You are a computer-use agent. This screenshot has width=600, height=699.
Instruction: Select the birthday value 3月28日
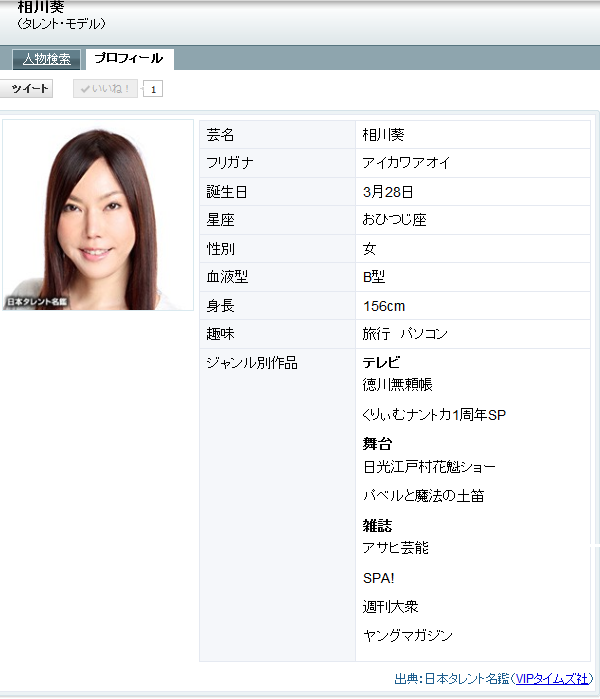[x=388, y=192]
